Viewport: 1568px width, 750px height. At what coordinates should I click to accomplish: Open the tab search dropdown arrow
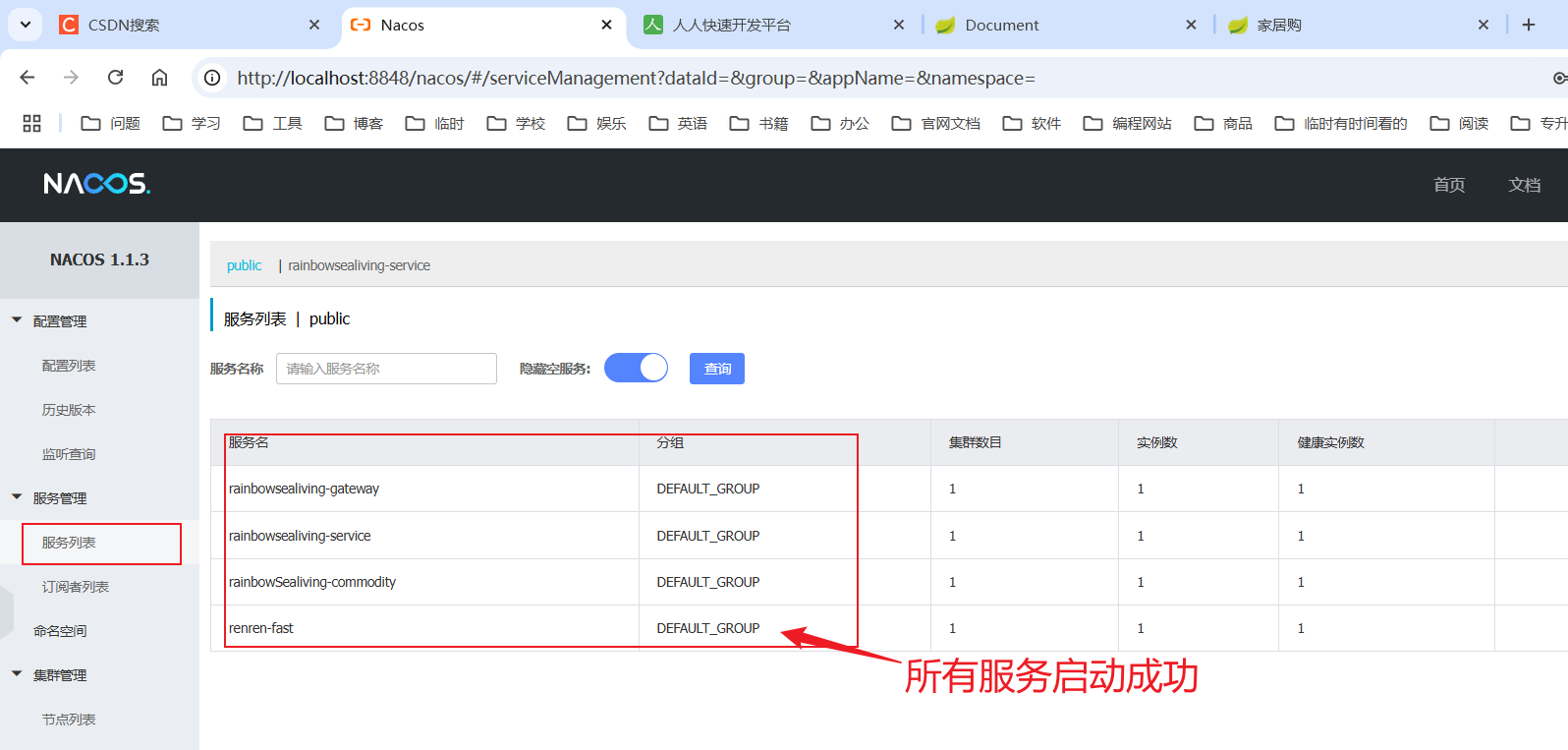pyautogui.click(x=26, y=25)
